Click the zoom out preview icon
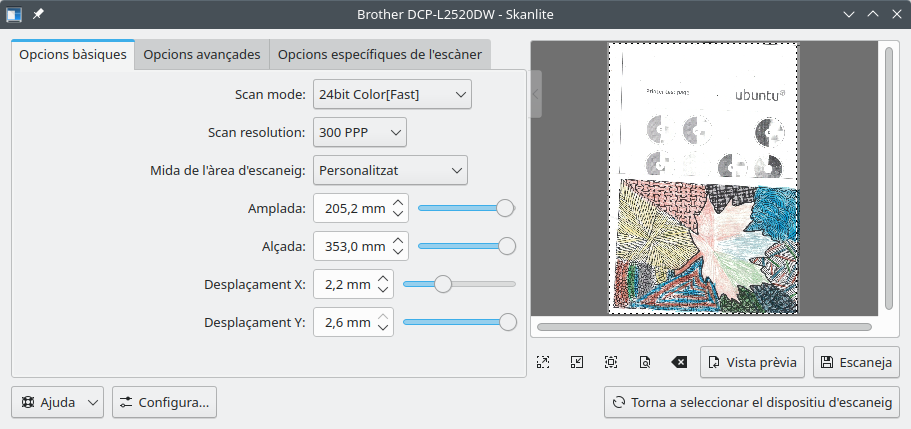The image size is (911, 429). tap(577, 362)
